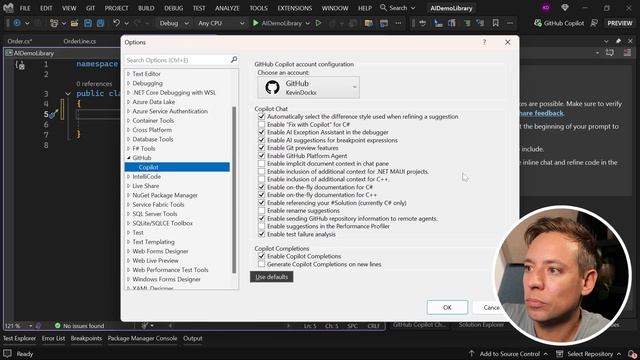The width and height of the screenshot is (640, 360).
Task: Open the GitHub Copilot toolbar badge
Action: [559, 23]
